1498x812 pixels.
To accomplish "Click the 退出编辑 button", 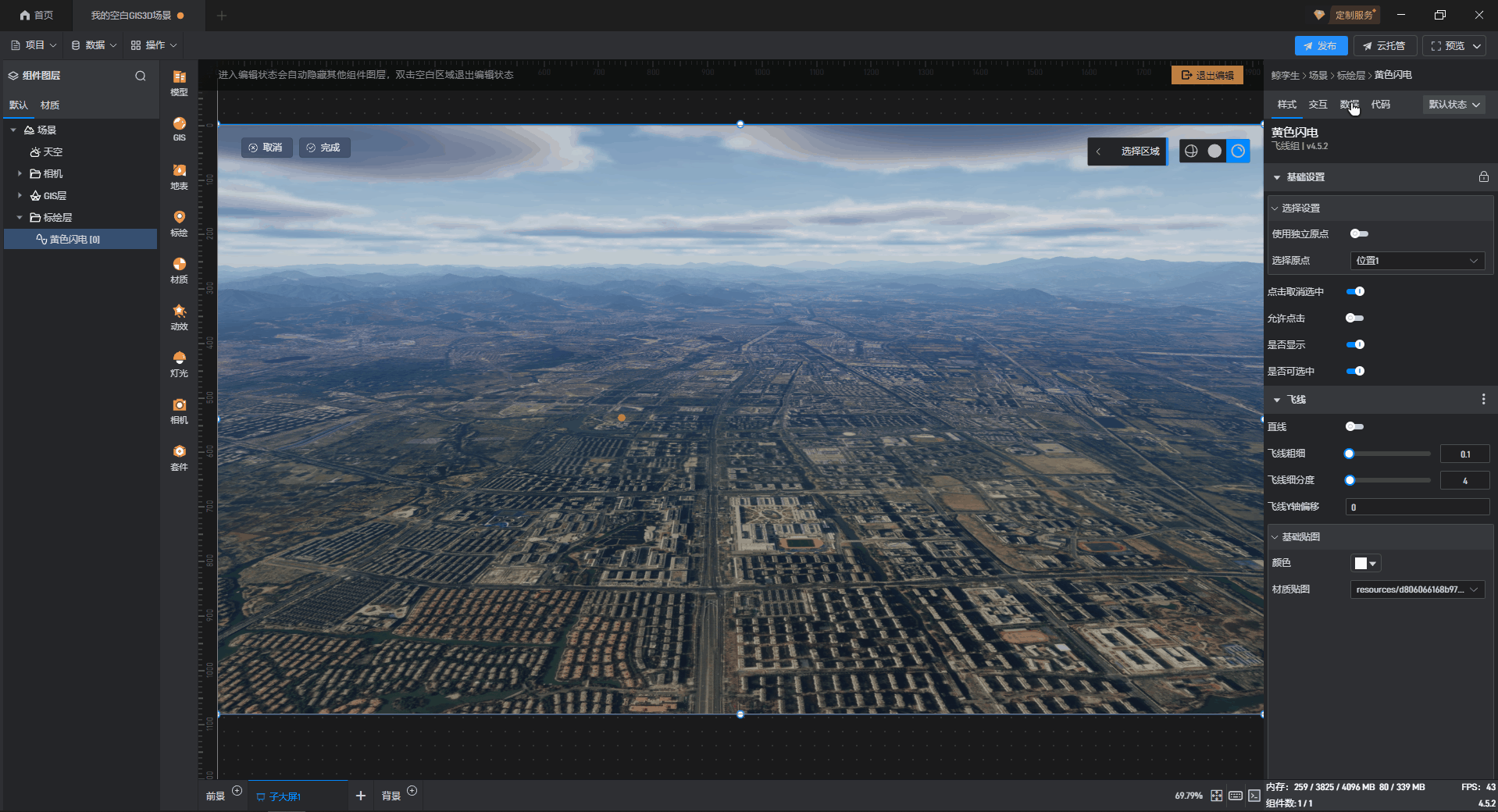I will tap(1207, 75).
